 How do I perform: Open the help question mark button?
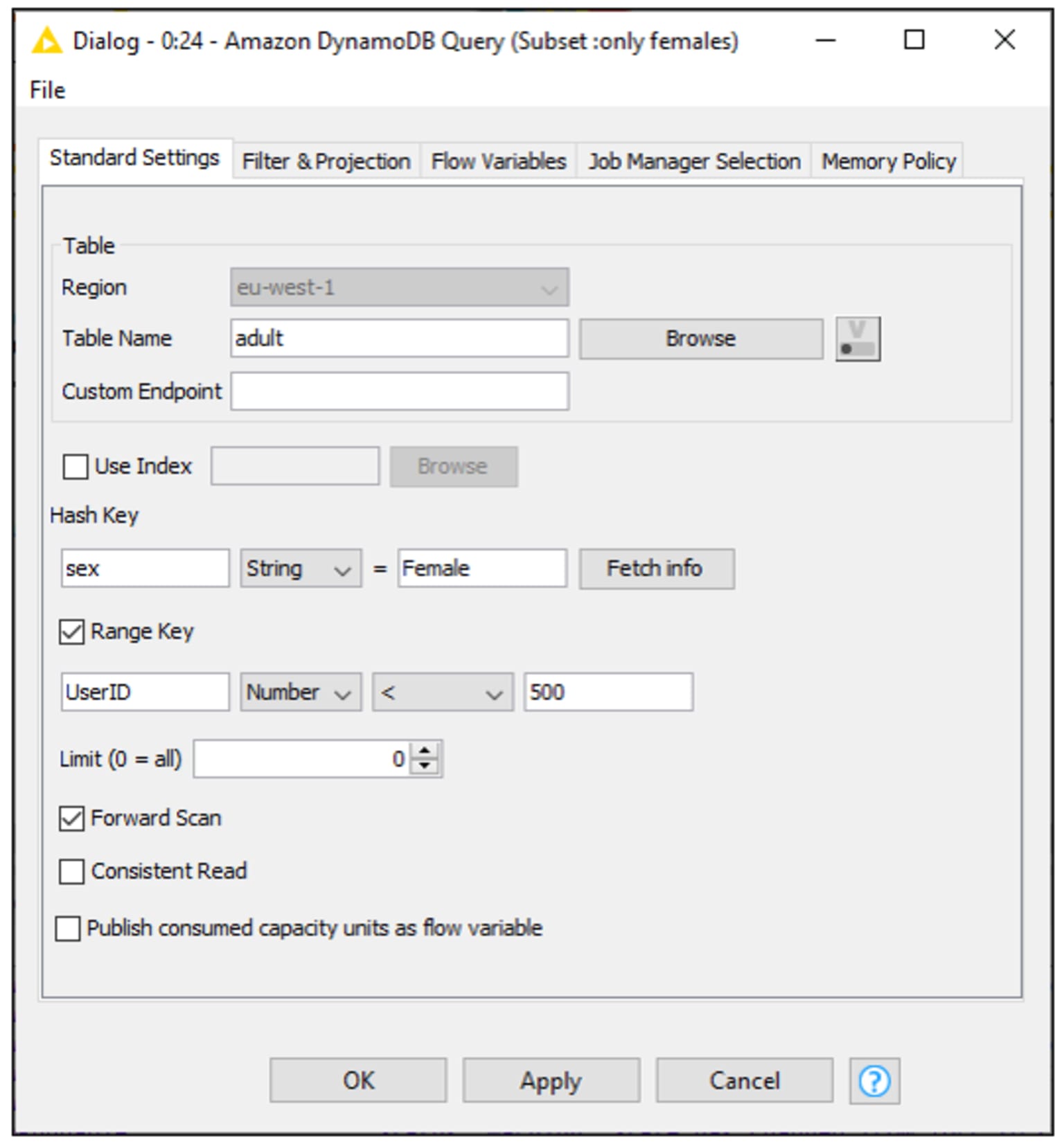874,1080
